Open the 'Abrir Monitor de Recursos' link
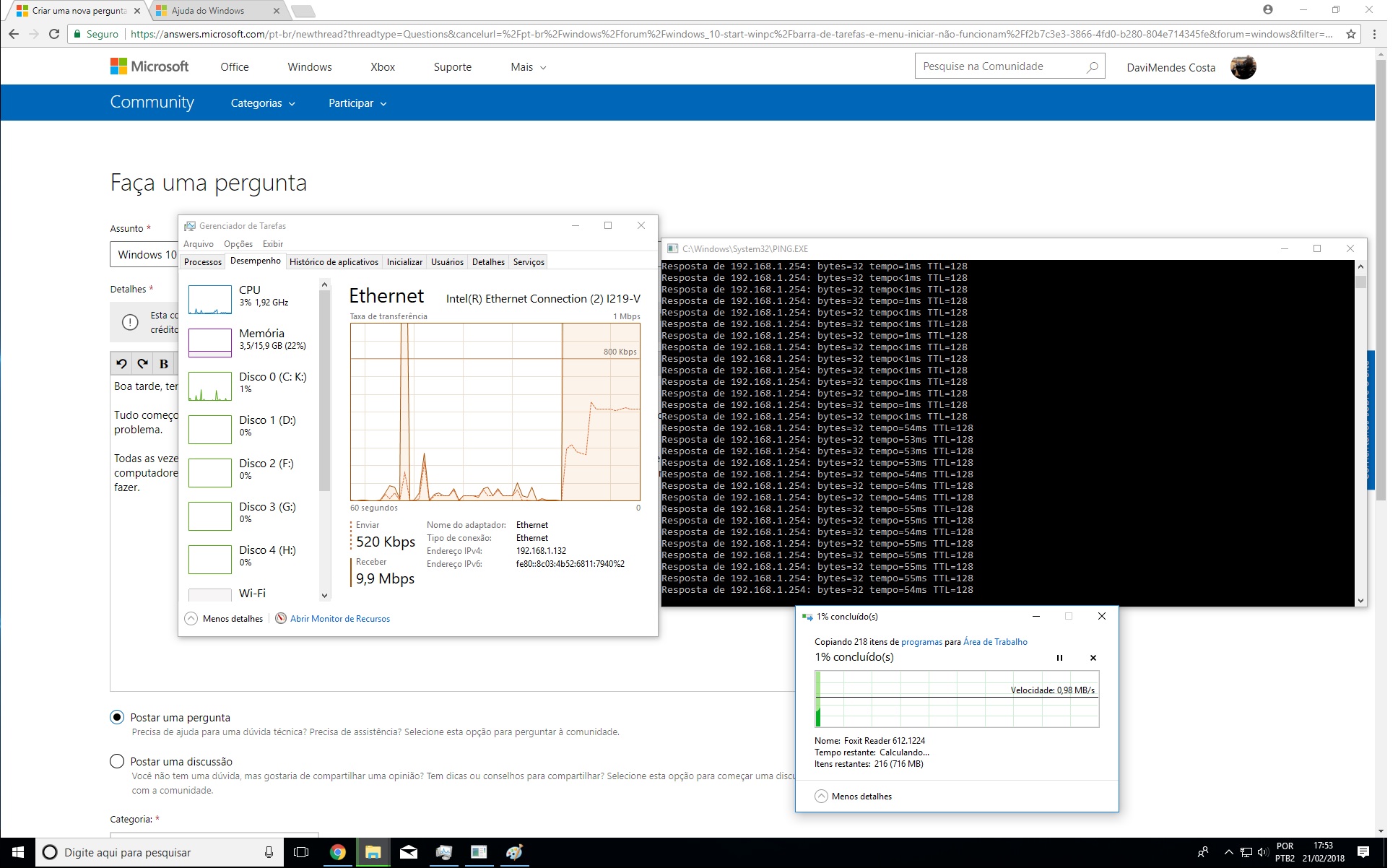 339,619
